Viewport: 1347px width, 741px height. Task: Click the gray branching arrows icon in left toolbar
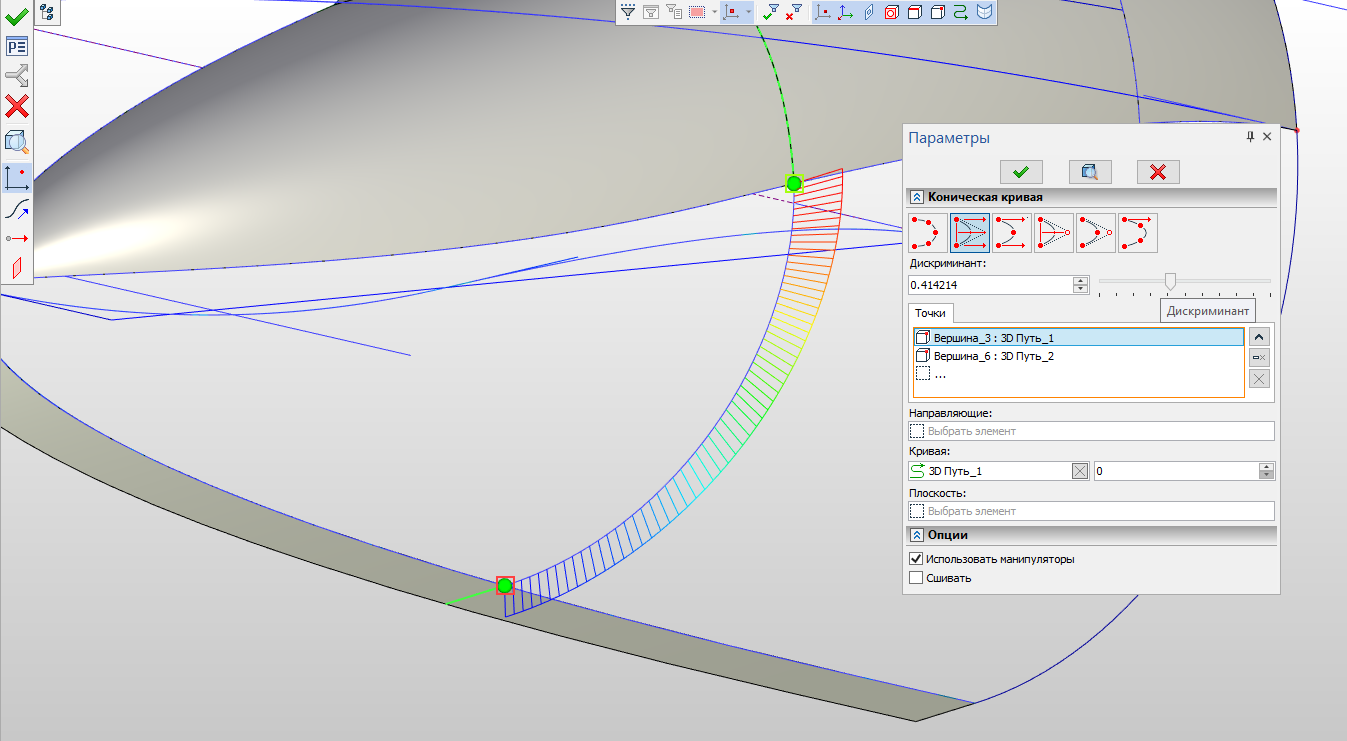17,76
